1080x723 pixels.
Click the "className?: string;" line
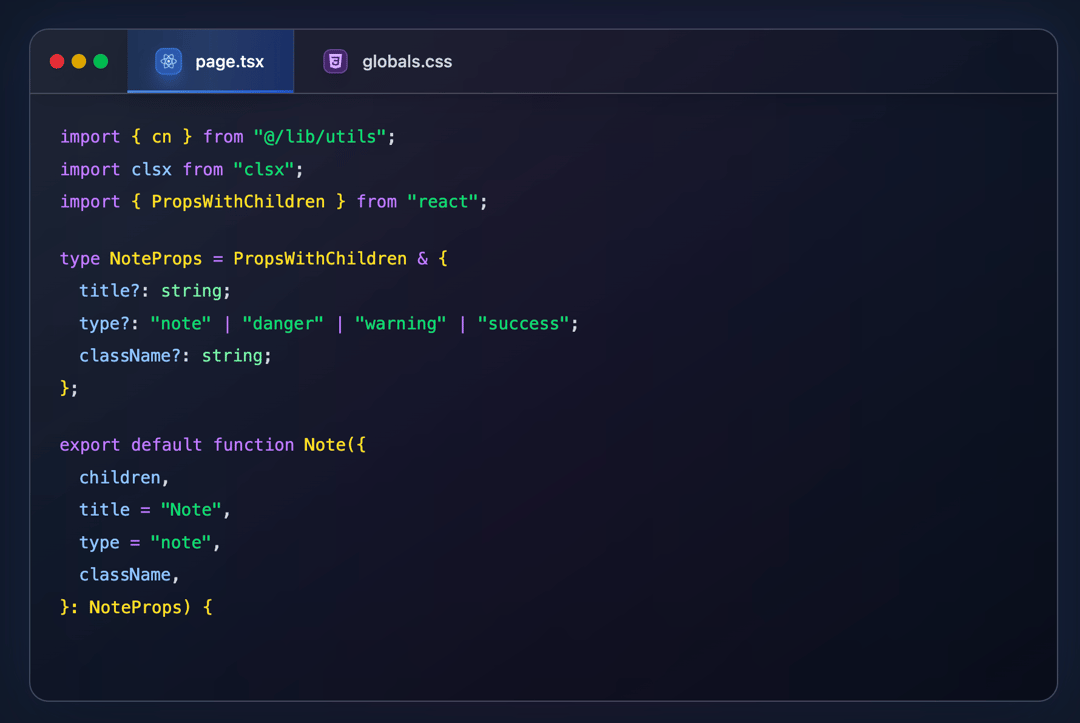pos(176,356)
